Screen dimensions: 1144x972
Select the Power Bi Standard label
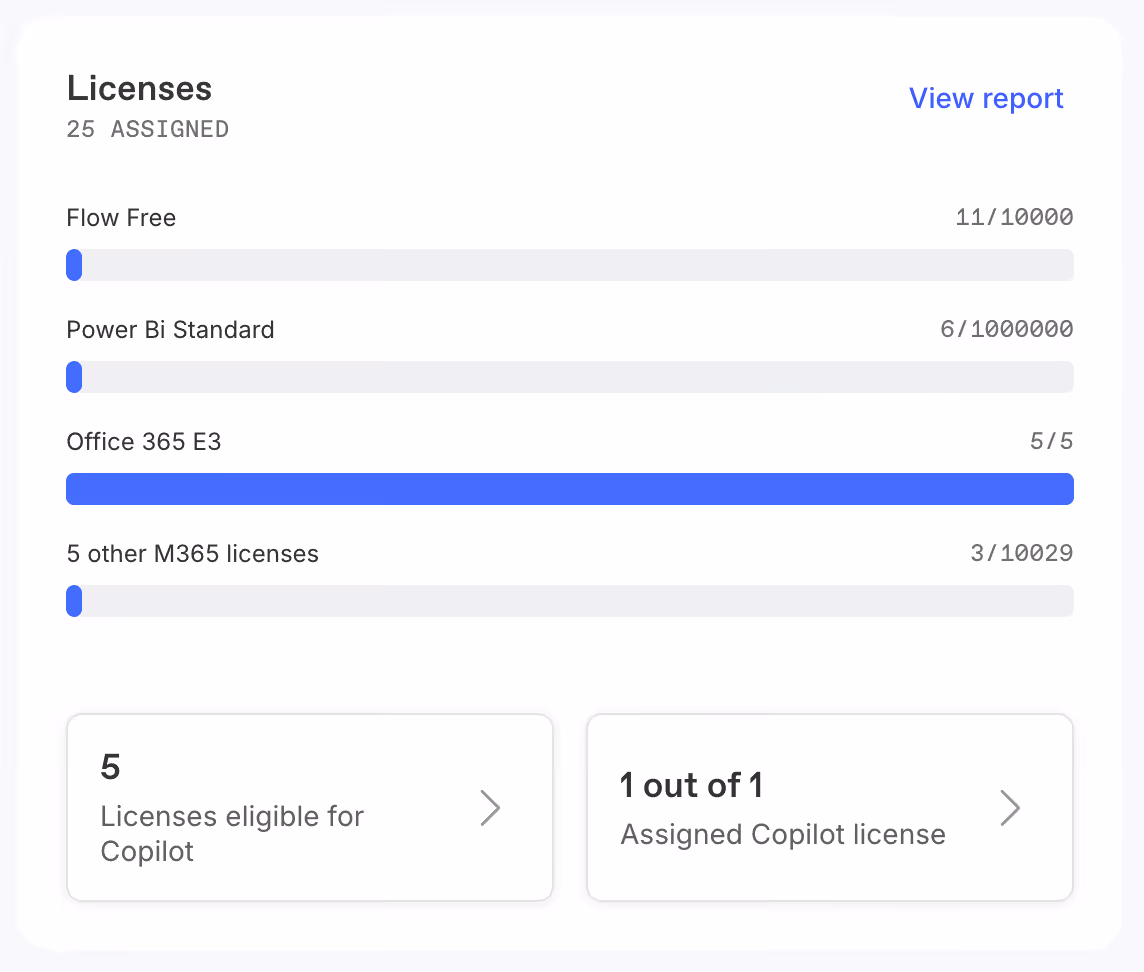170,330
